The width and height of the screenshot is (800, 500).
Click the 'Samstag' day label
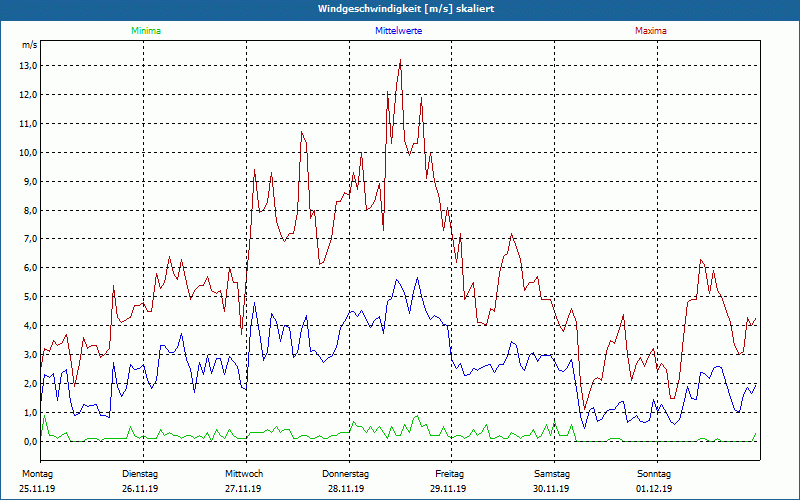[552, 474]
